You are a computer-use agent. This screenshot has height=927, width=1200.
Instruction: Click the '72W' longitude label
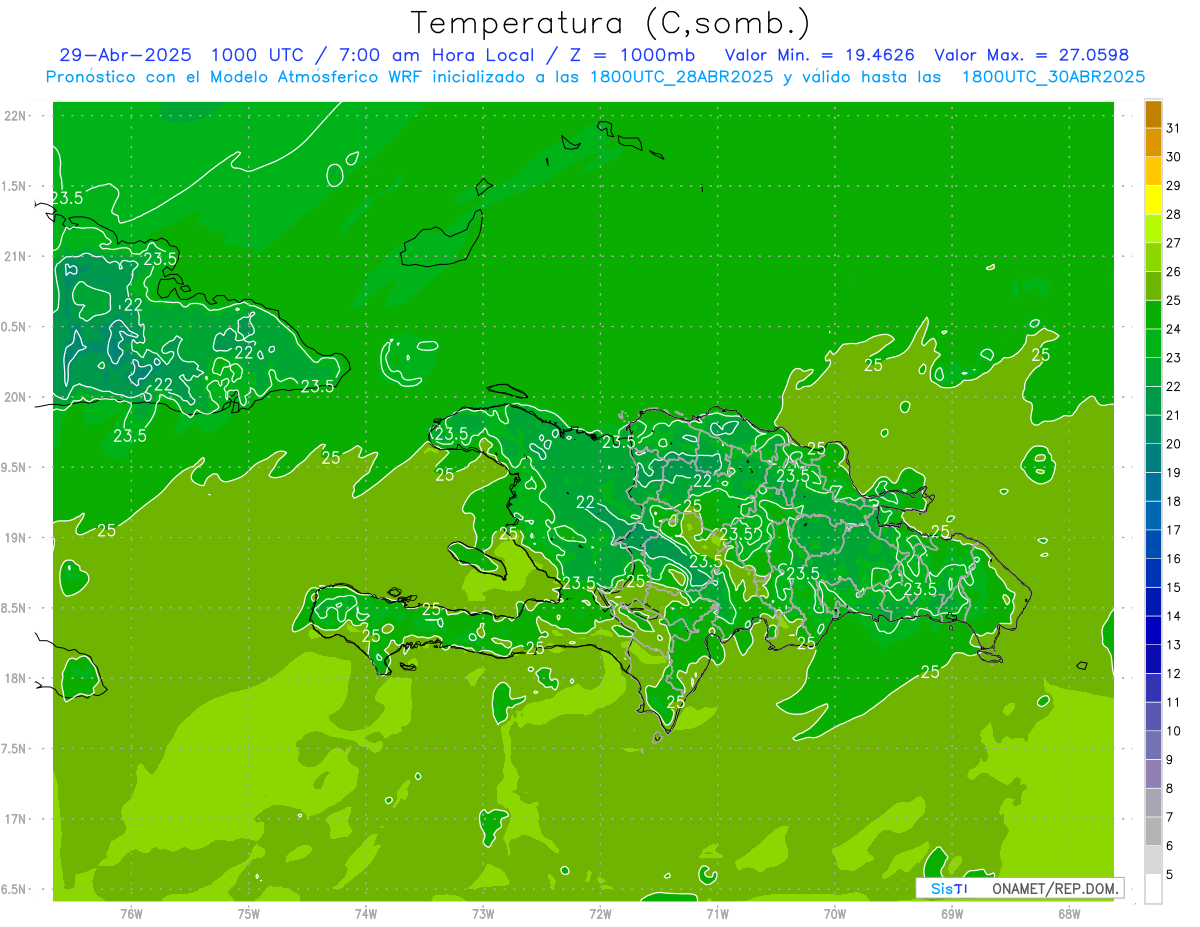coord(600,914)
